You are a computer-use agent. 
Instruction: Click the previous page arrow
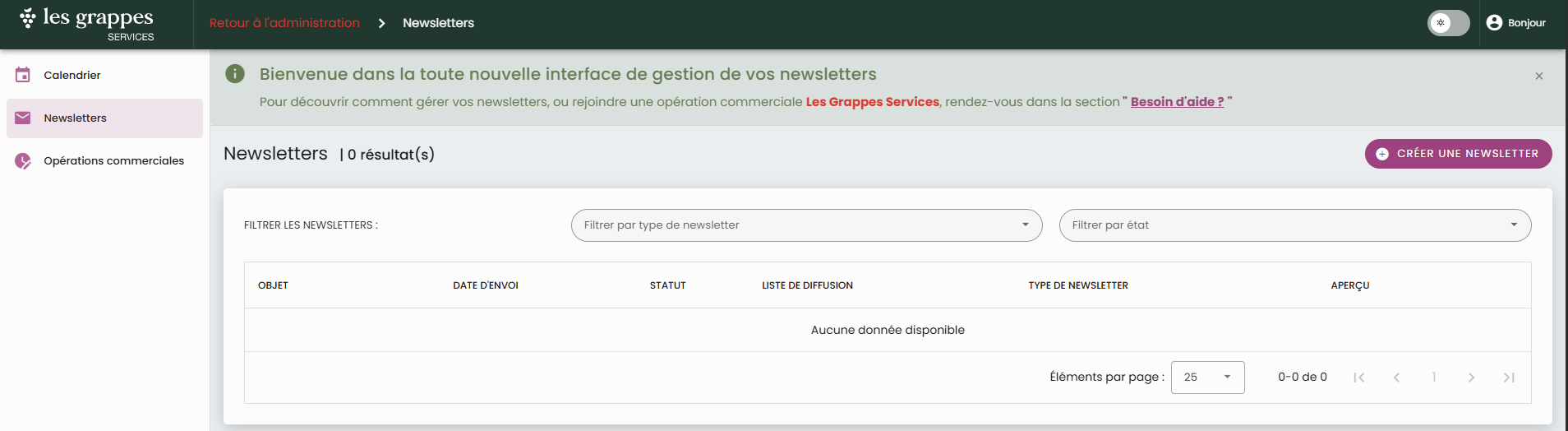pos(1396,378)
